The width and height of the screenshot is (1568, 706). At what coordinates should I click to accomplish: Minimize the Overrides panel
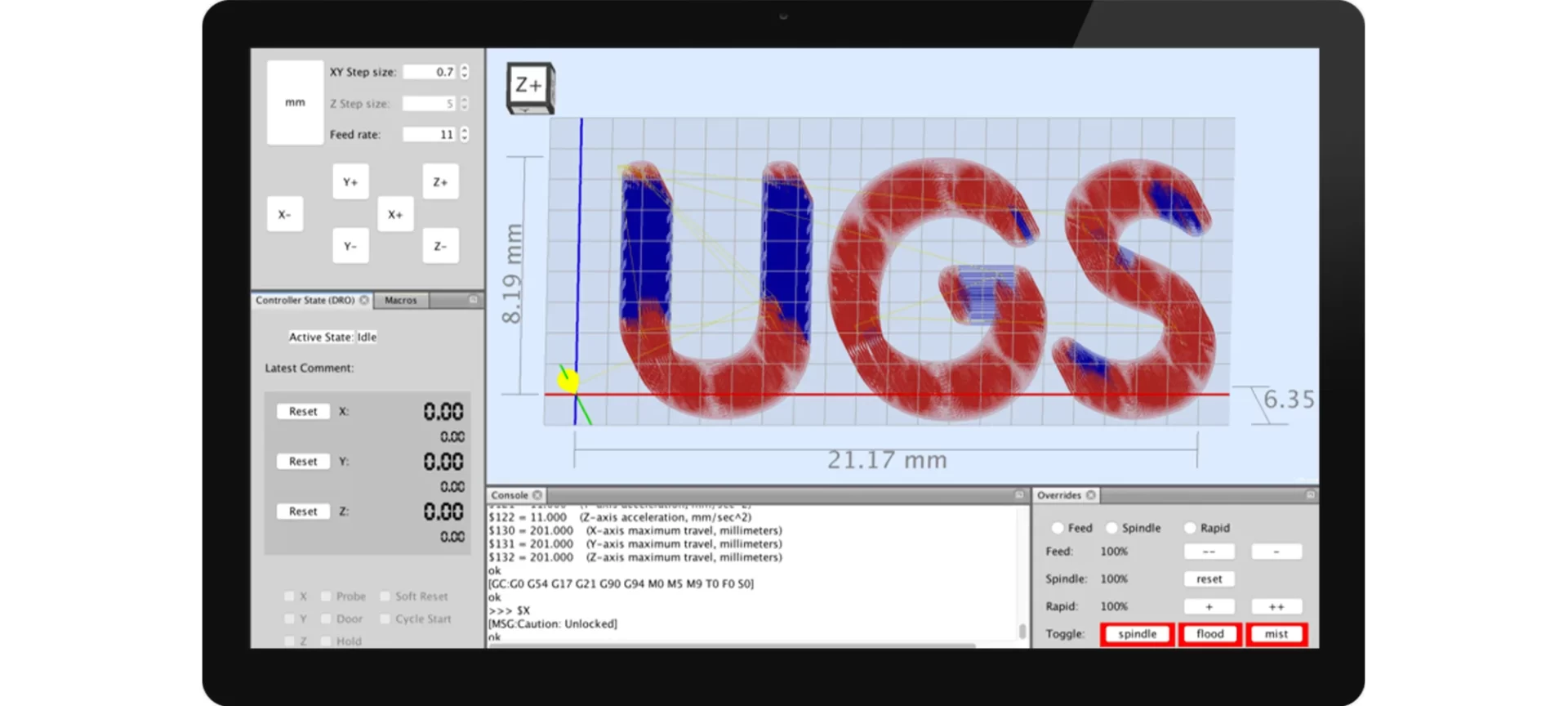tap(1310, 495)
